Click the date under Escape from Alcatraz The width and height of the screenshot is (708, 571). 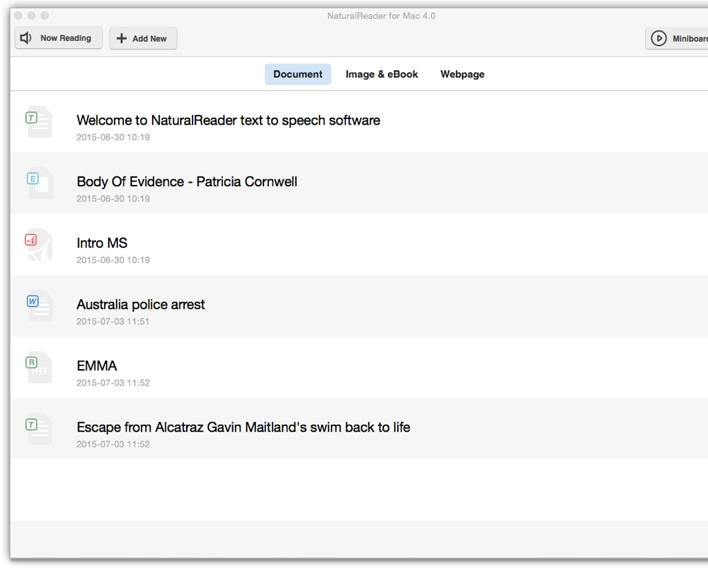(113, 444)
